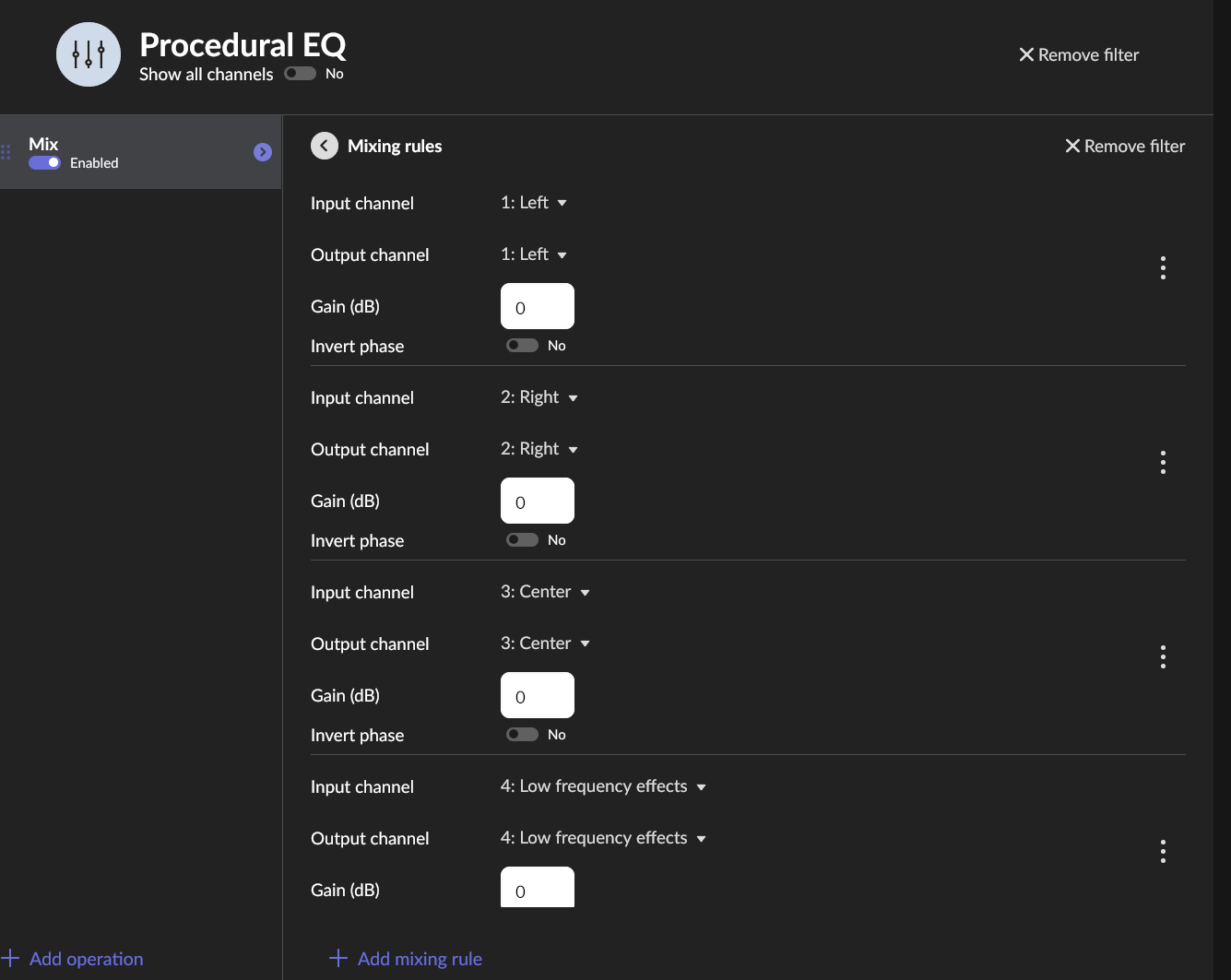This screenshot has width=1231, height=980.
Task: Click the Gain (dB) field for Right rule
Action: [538, 501]
